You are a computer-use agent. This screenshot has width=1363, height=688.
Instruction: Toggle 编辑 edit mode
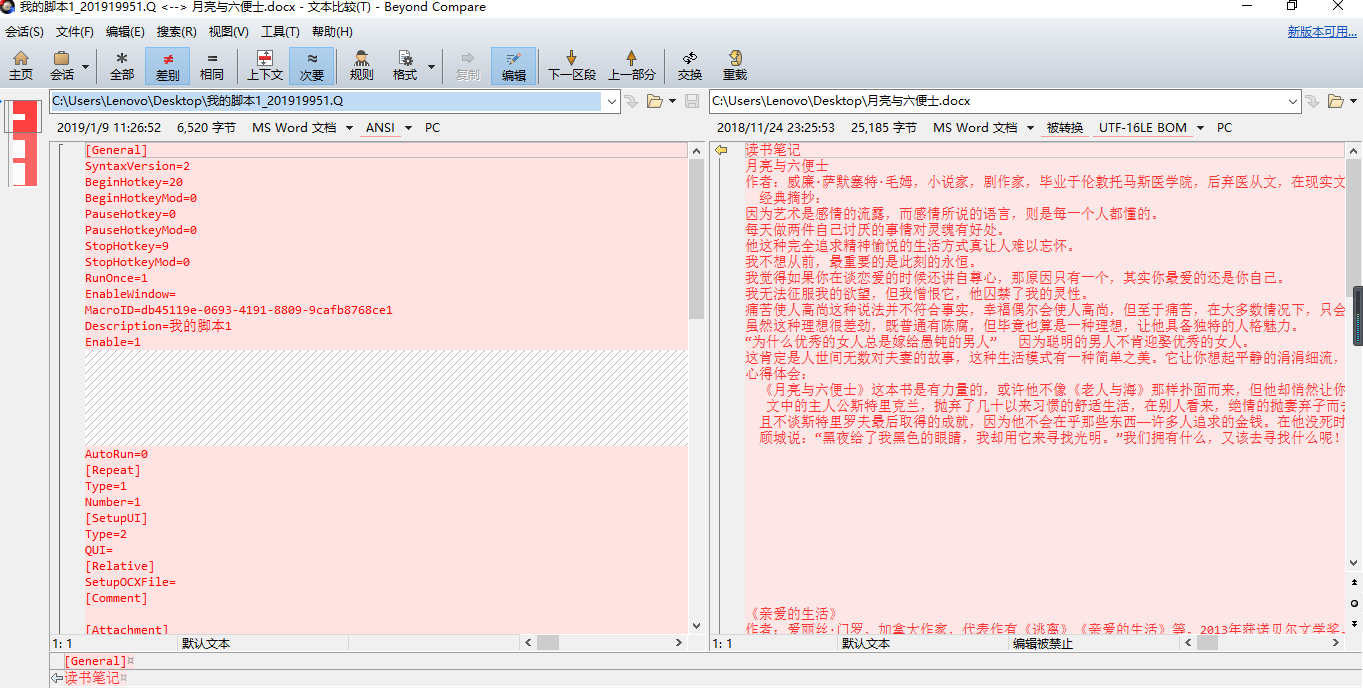pyautogui.click(x=513, y=65)
